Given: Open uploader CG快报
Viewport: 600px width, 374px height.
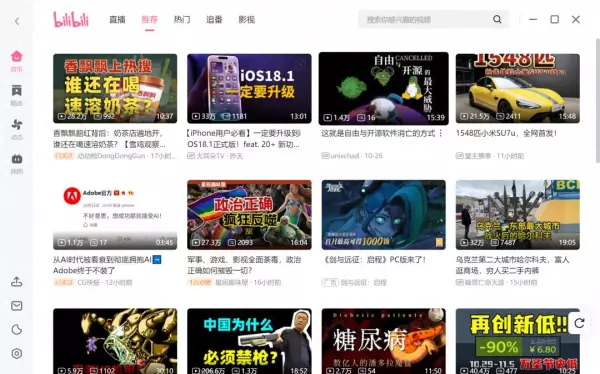Looking at the screenshot, I should pos(88,283).
